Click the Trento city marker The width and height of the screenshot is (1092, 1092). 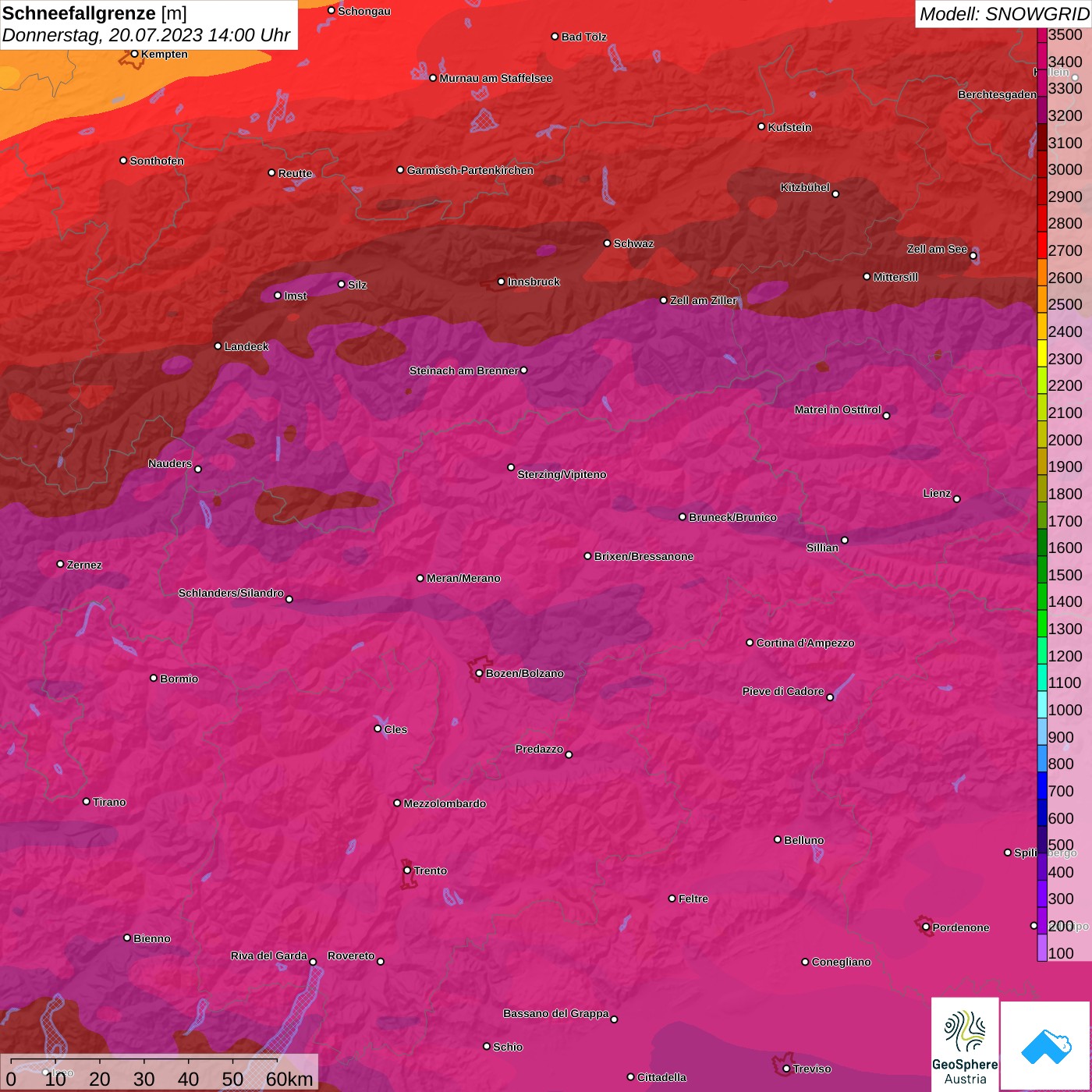[407, 870]
